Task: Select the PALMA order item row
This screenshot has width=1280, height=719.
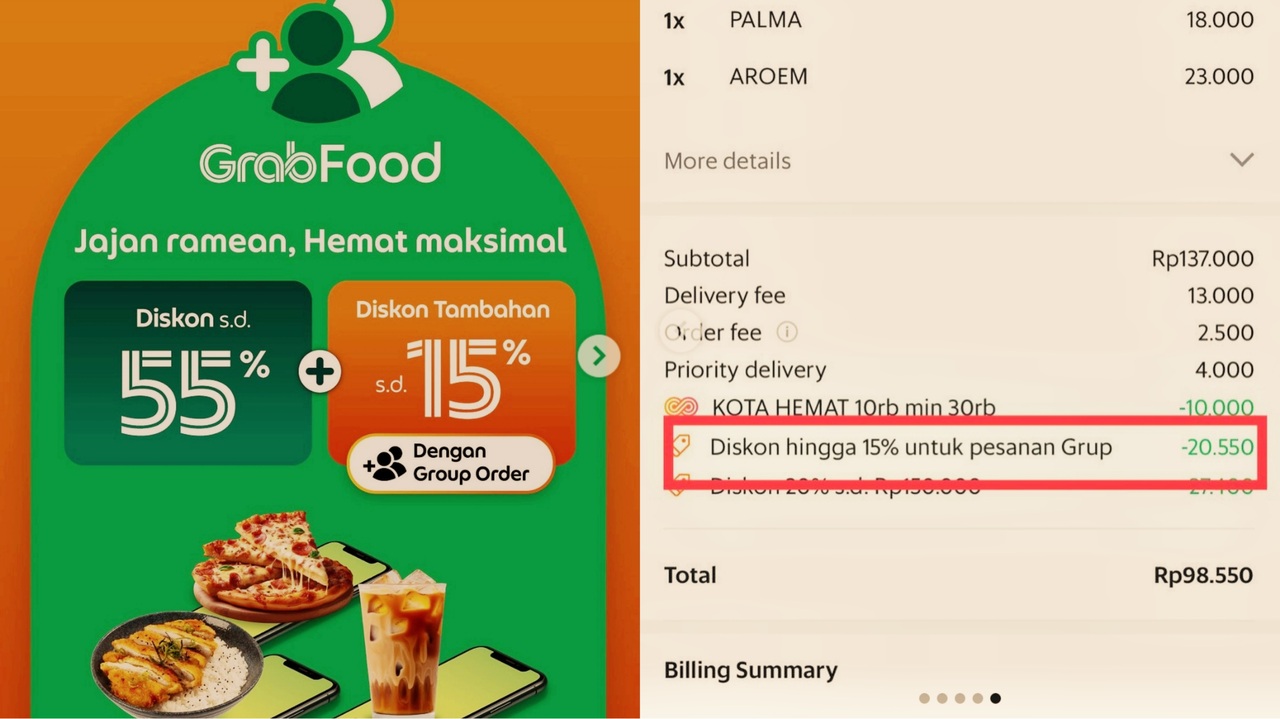Action: [959, 20]
